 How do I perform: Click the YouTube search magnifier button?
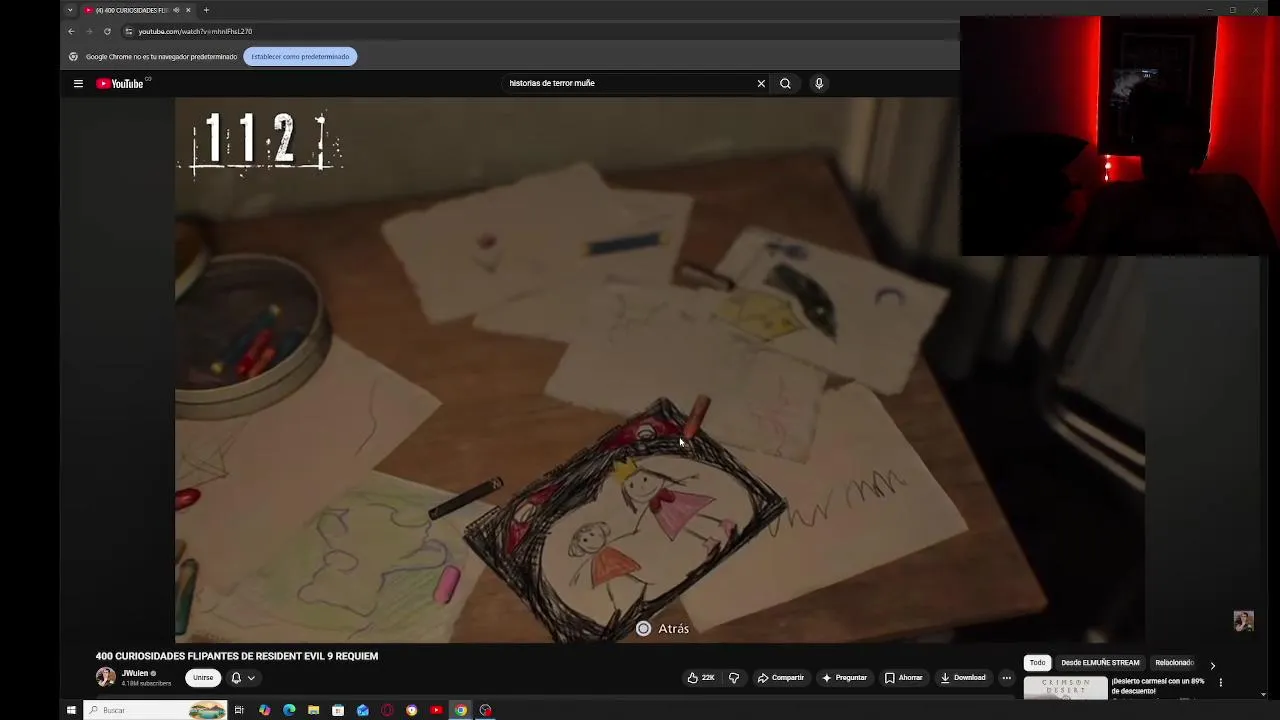[785, 84]
